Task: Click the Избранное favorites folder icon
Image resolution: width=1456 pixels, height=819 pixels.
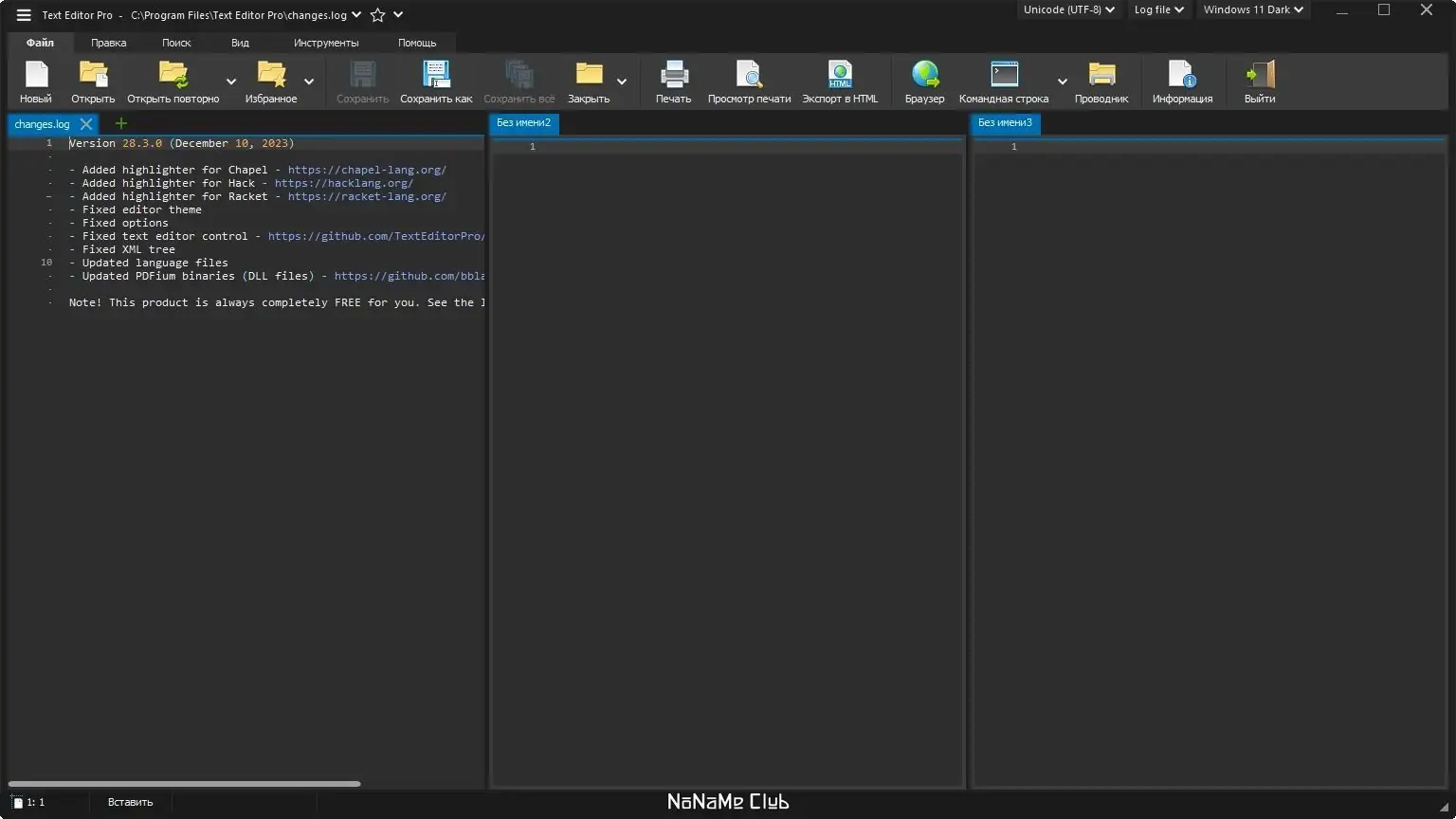Action: point(271,74)
